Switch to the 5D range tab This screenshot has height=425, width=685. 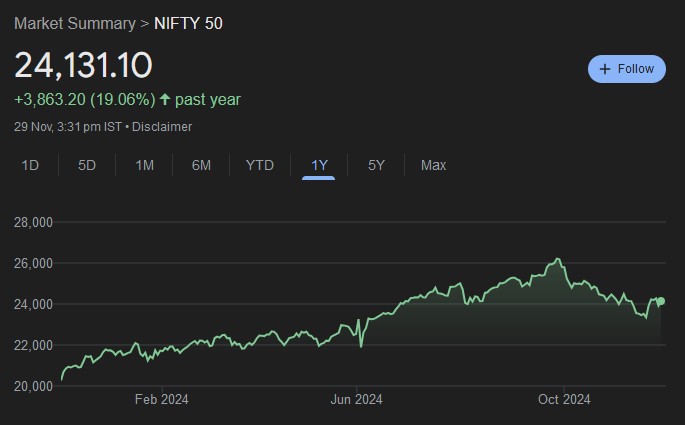87,165
